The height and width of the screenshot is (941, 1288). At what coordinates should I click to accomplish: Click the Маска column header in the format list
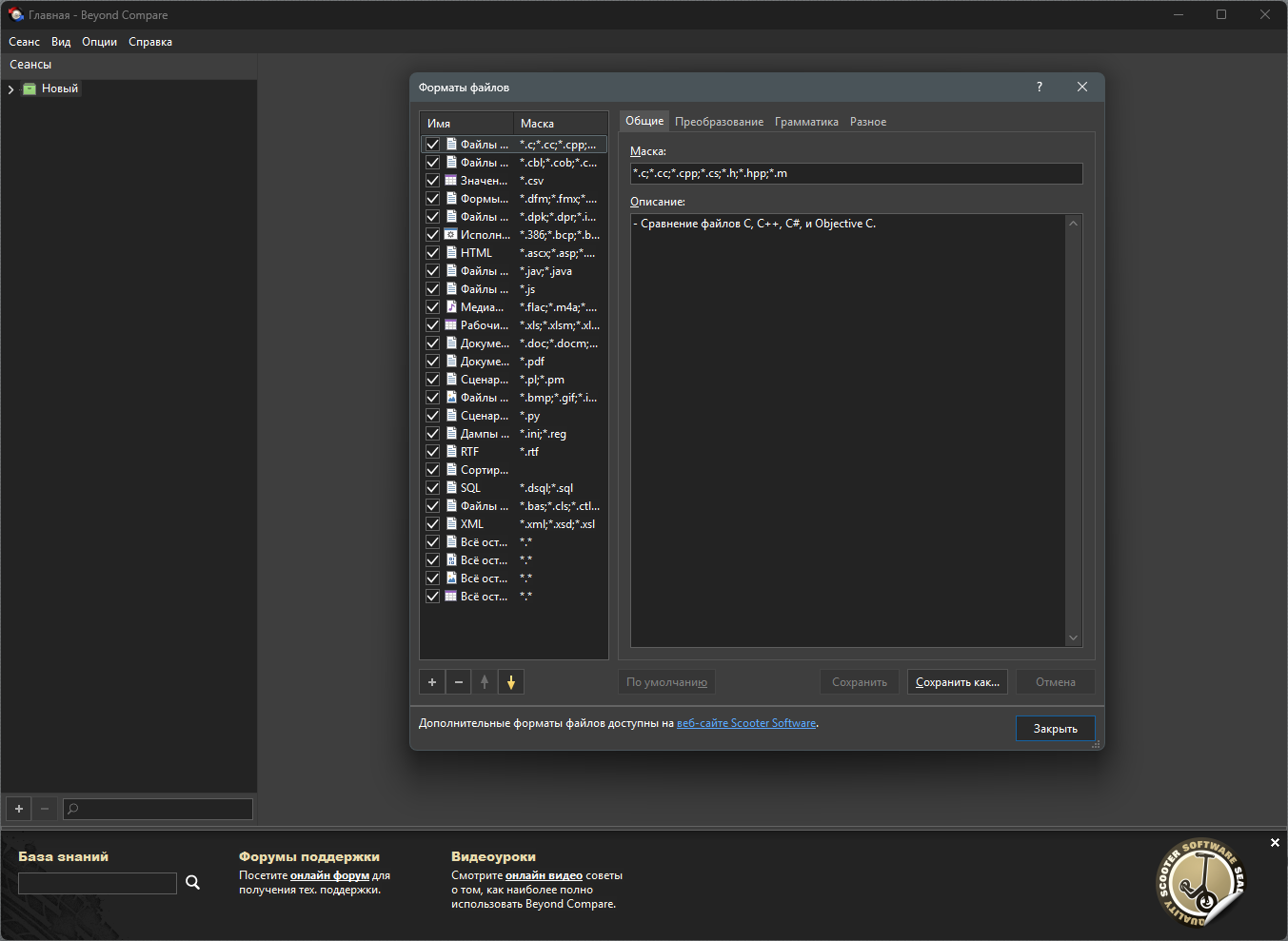coord(561,124)
